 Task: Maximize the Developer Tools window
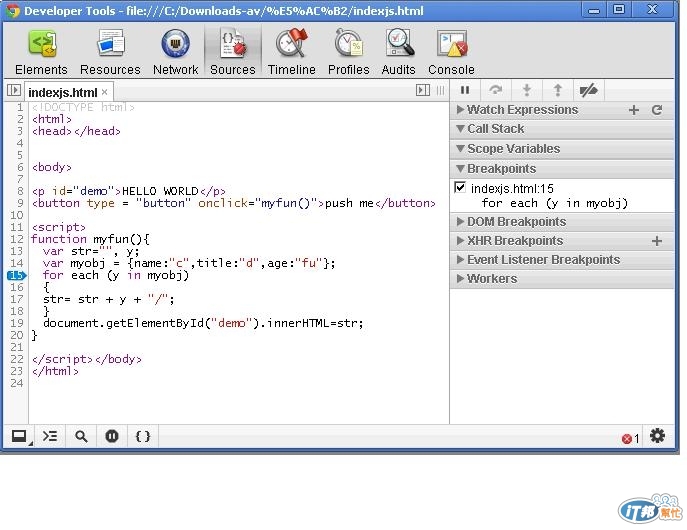(x=619, y=9)
